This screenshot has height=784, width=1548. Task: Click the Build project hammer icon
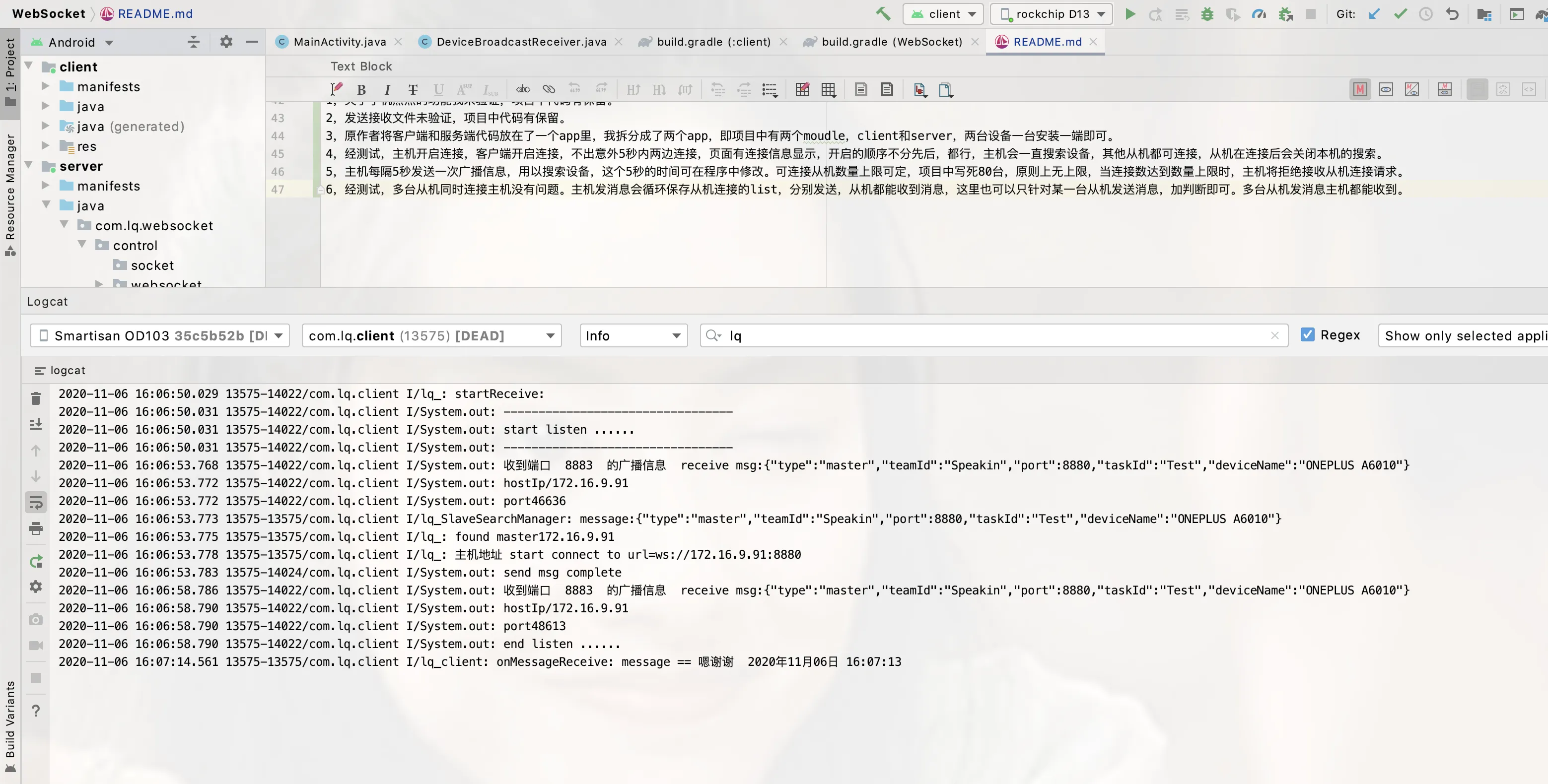883,14
